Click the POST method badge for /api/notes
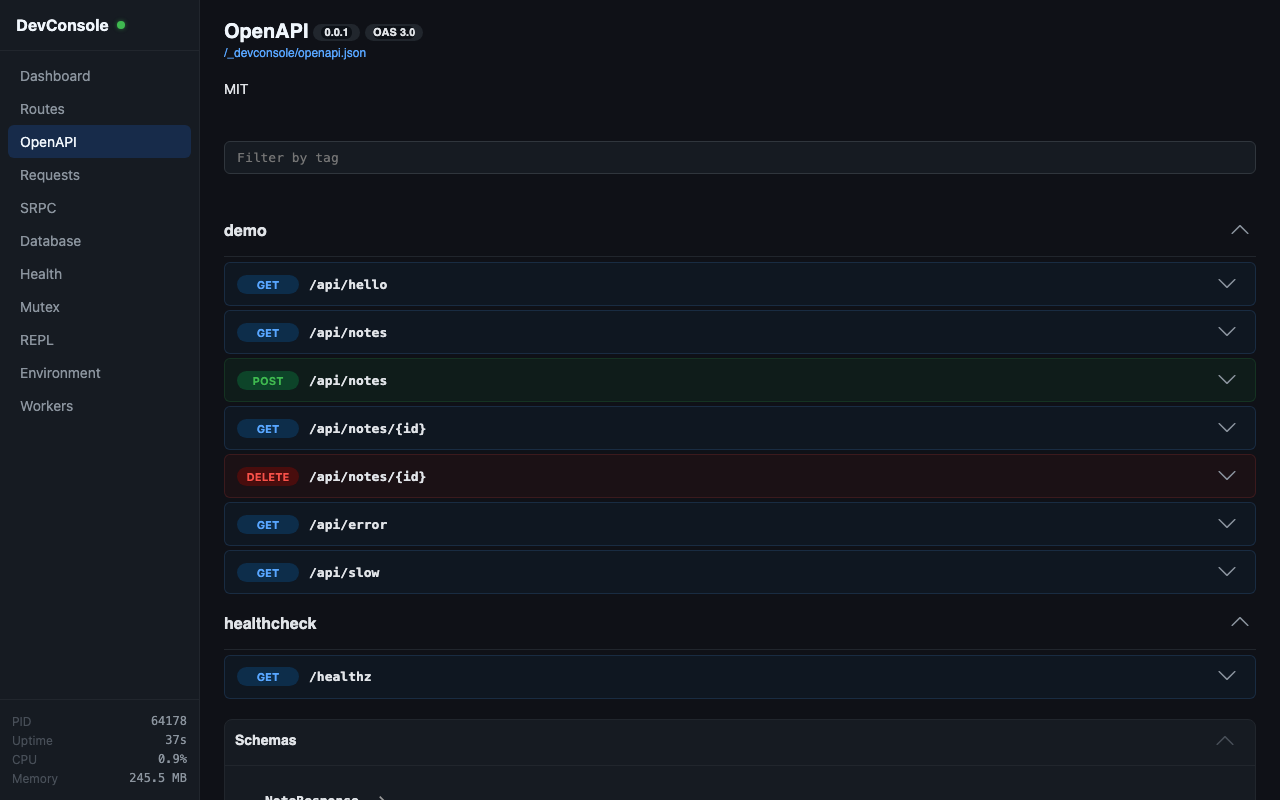 268,381
